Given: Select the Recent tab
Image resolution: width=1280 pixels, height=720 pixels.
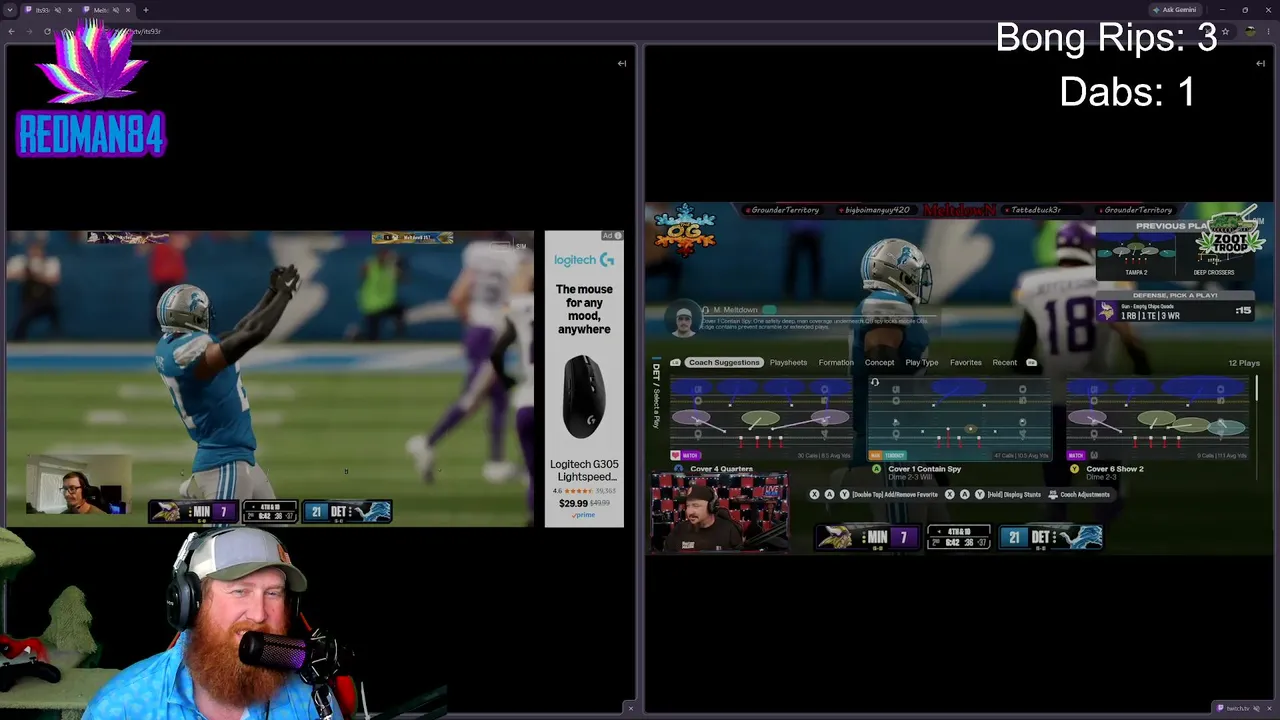Looking at the screenshot, I should click(1004, 362).
